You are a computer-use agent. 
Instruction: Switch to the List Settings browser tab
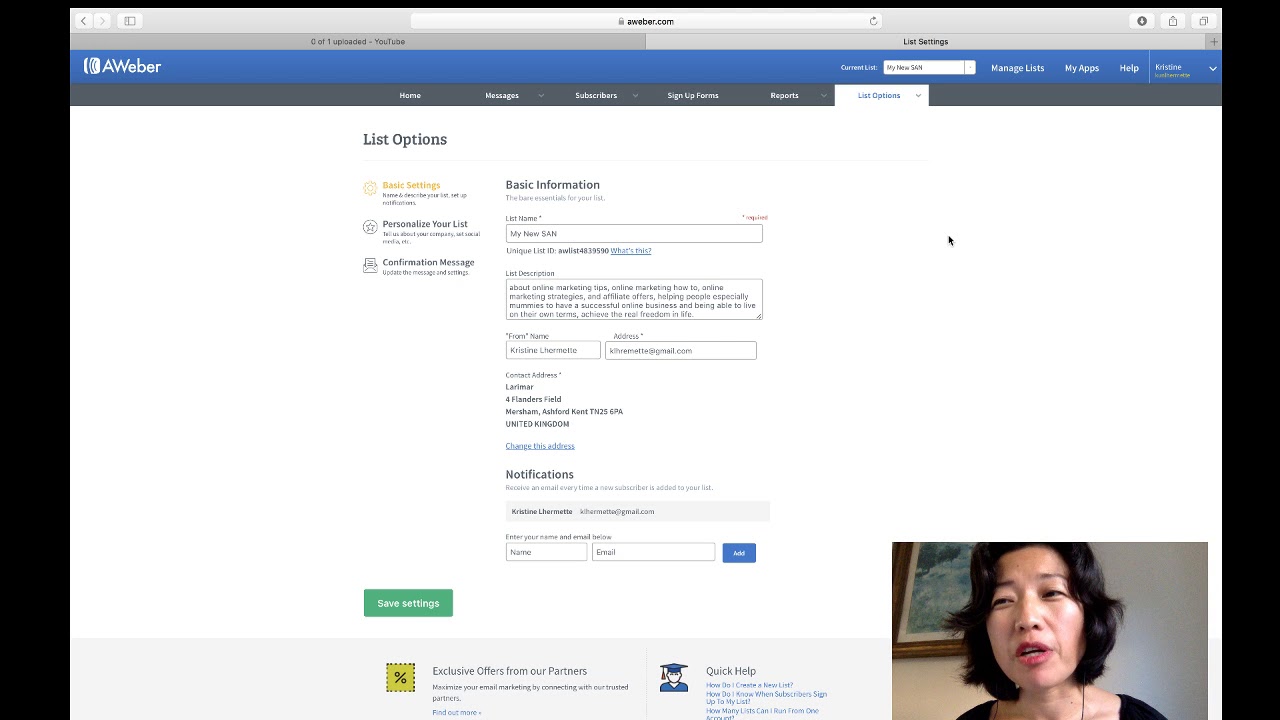(926, 42)
